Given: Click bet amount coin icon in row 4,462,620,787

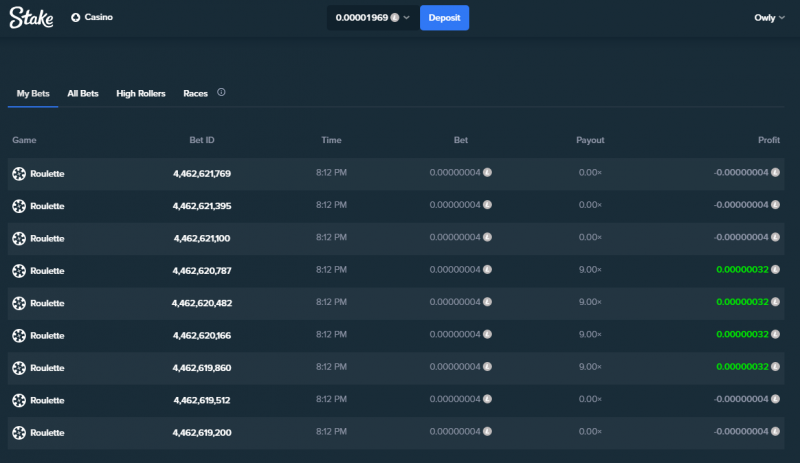Looking at the screenshot, I should [488, 270].
